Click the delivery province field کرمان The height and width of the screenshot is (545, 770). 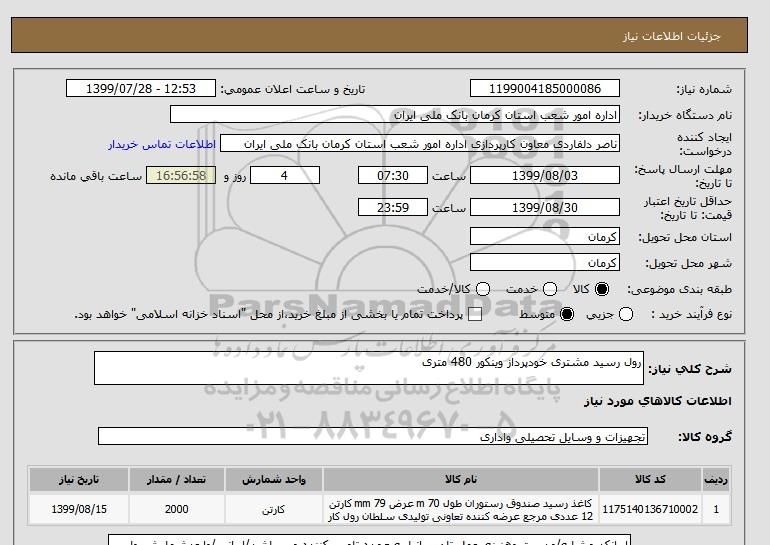545,236
